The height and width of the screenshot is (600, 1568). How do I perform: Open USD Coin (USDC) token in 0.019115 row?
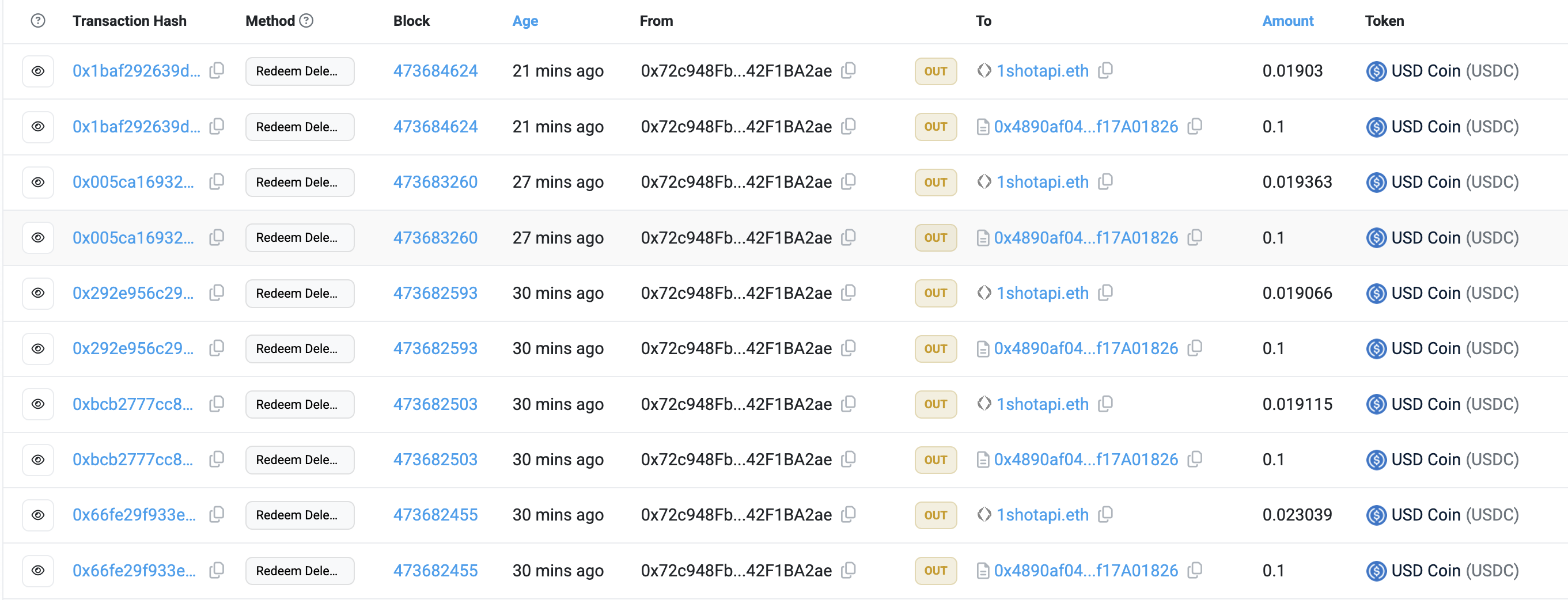click(1455, 404)
